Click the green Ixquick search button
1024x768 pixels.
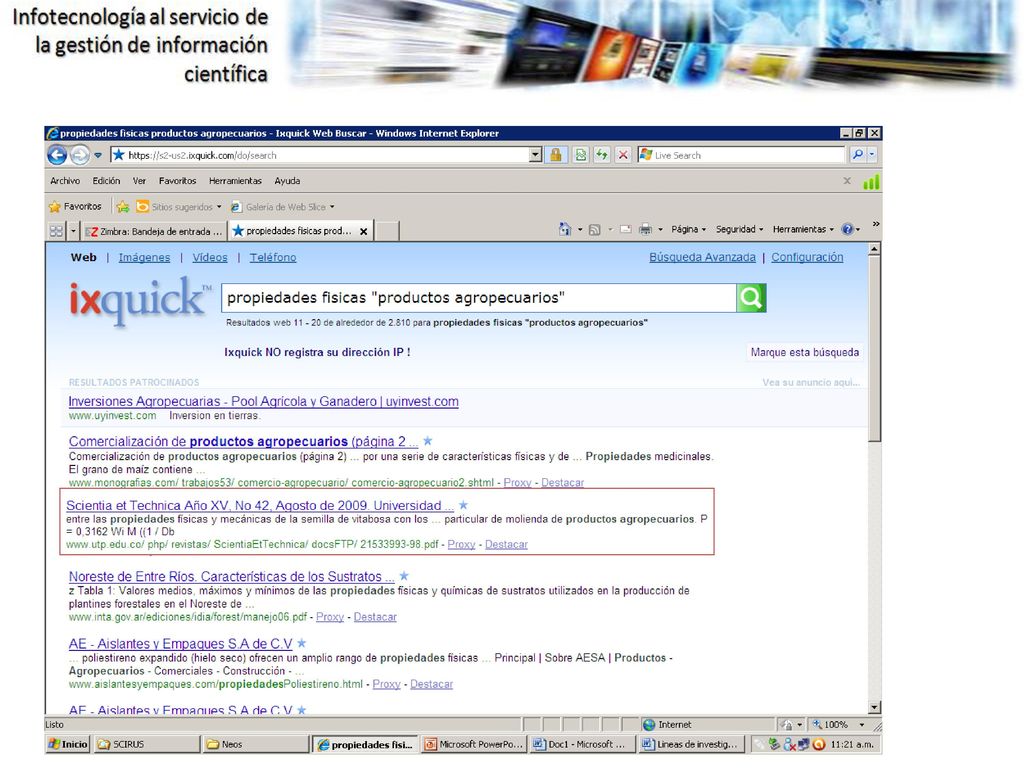[751, 298]
